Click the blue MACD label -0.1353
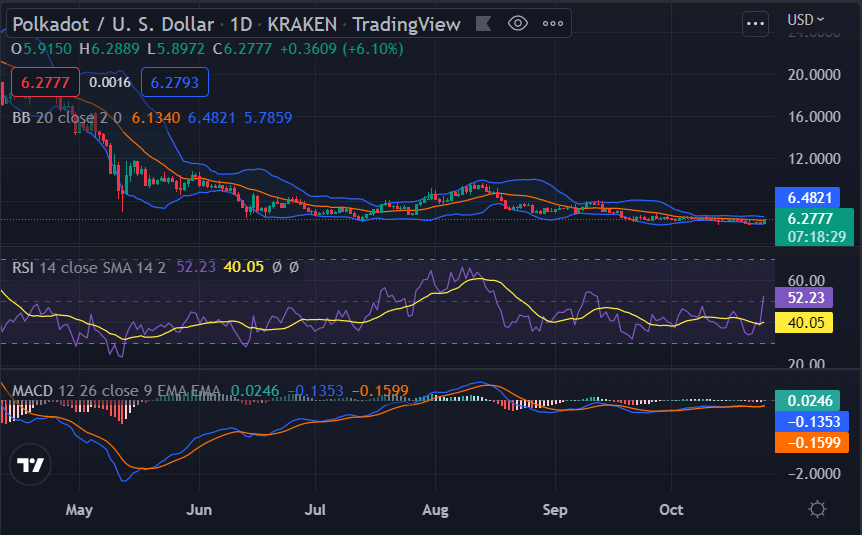The width and height of the screenshot is (862, 535). click(811, 422)
